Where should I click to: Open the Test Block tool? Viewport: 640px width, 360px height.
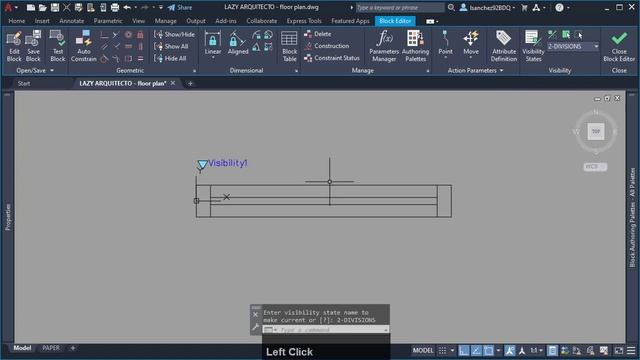pos(58,47)
